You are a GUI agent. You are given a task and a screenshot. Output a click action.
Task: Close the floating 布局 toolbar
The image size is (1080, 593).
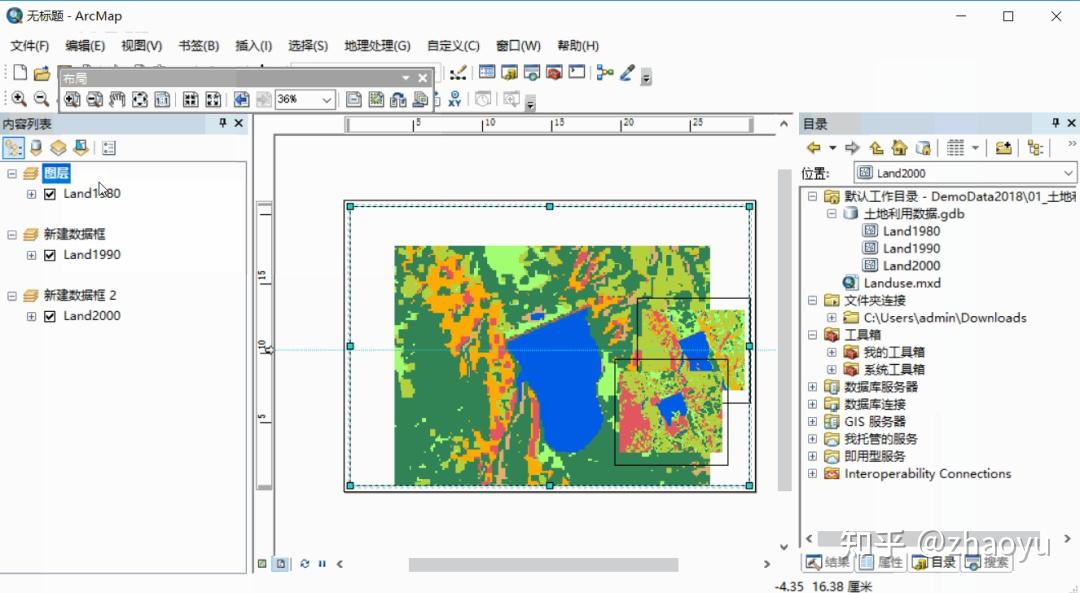tap(422, 77)
